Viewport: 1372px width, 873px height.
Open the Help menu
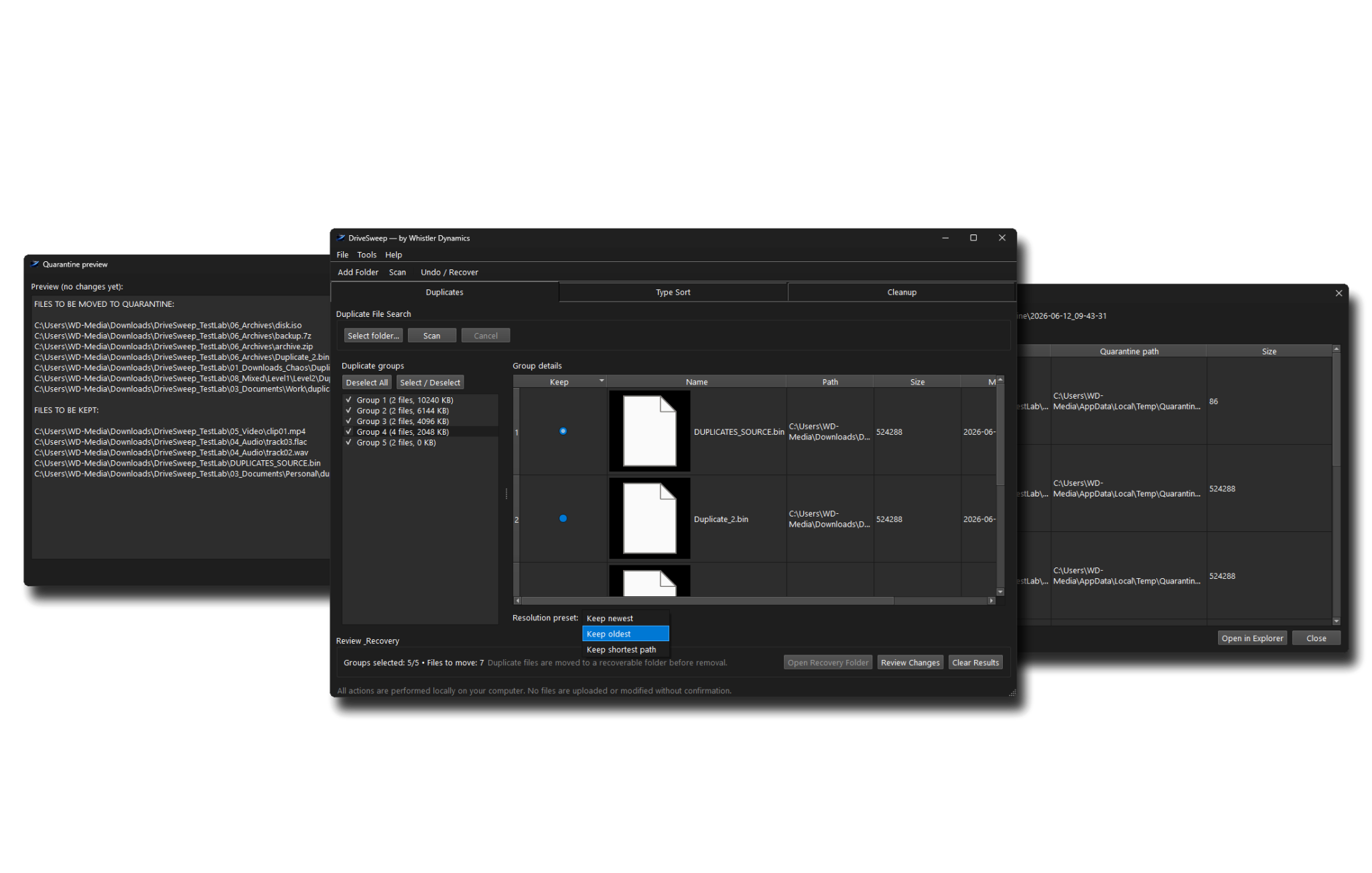(393, 255)
